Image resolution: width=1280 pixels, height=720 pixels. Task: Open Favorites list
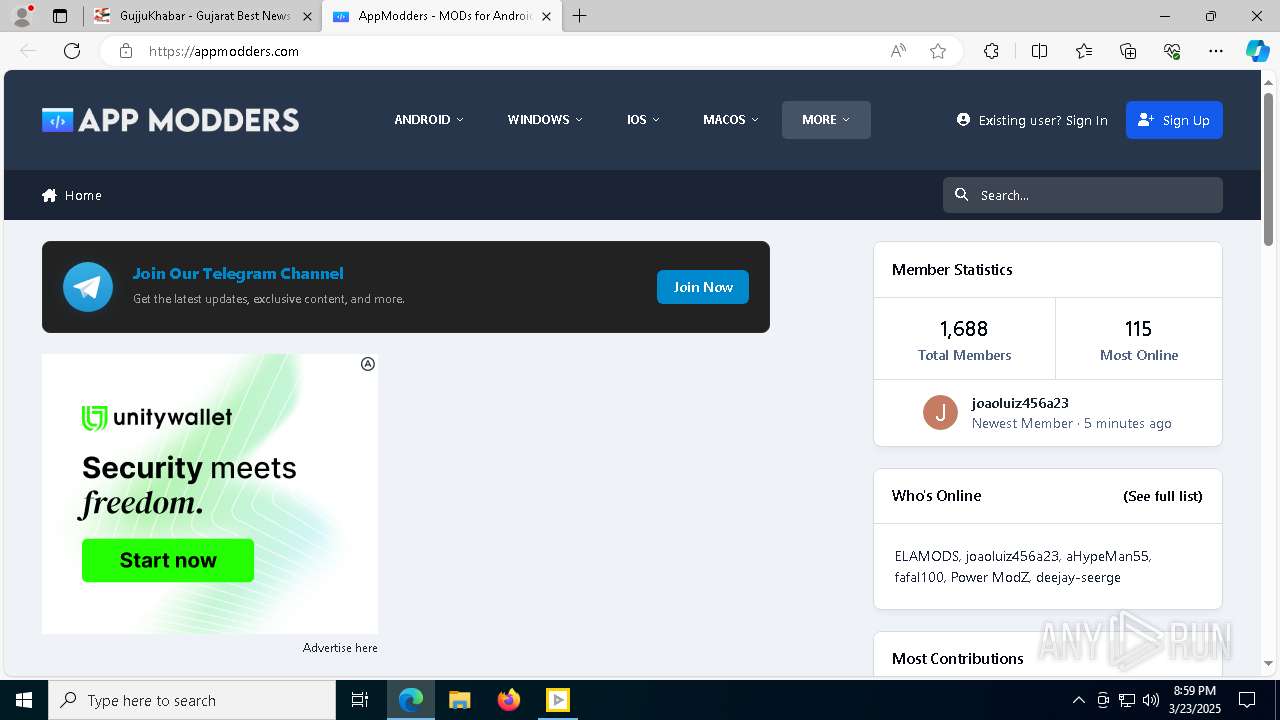tap(1084, 51)
